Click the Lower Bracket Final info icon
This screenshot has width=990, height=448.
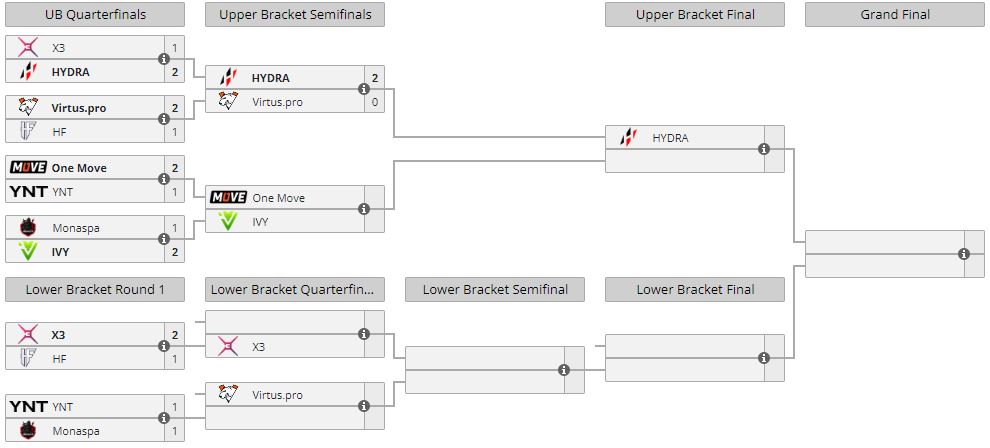pyautogui.click(x=764, y=358)
